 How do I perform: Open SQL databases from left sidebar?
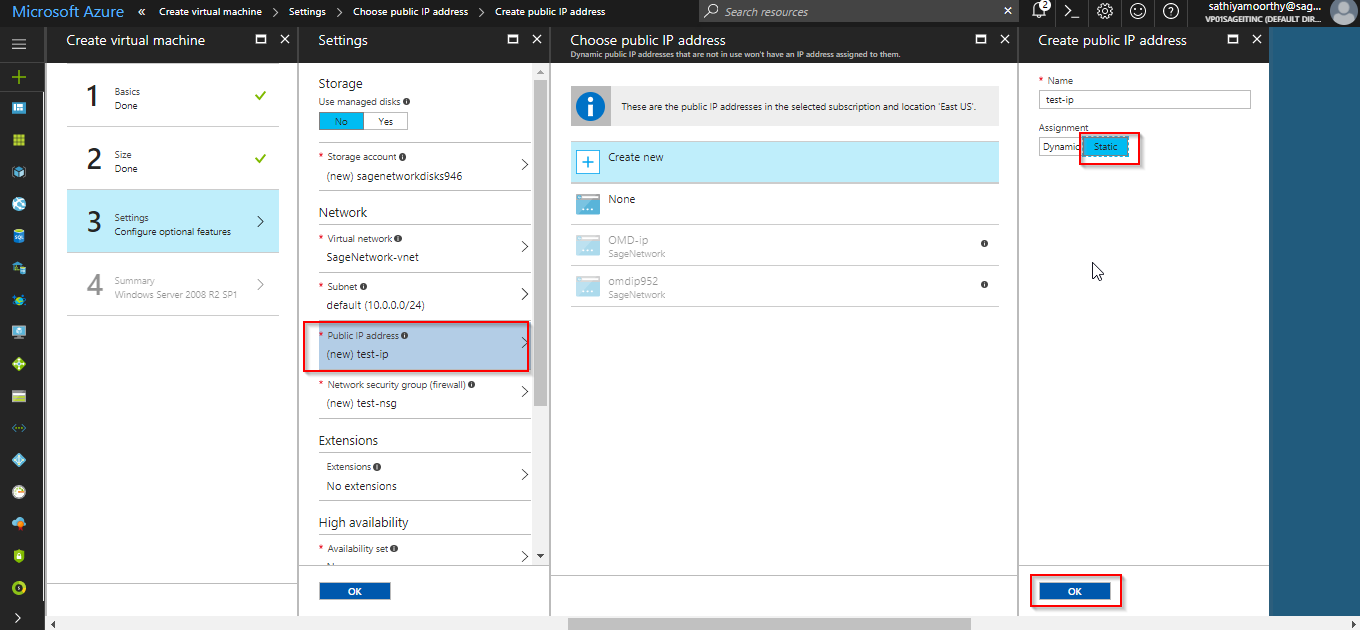pos(19,236)
